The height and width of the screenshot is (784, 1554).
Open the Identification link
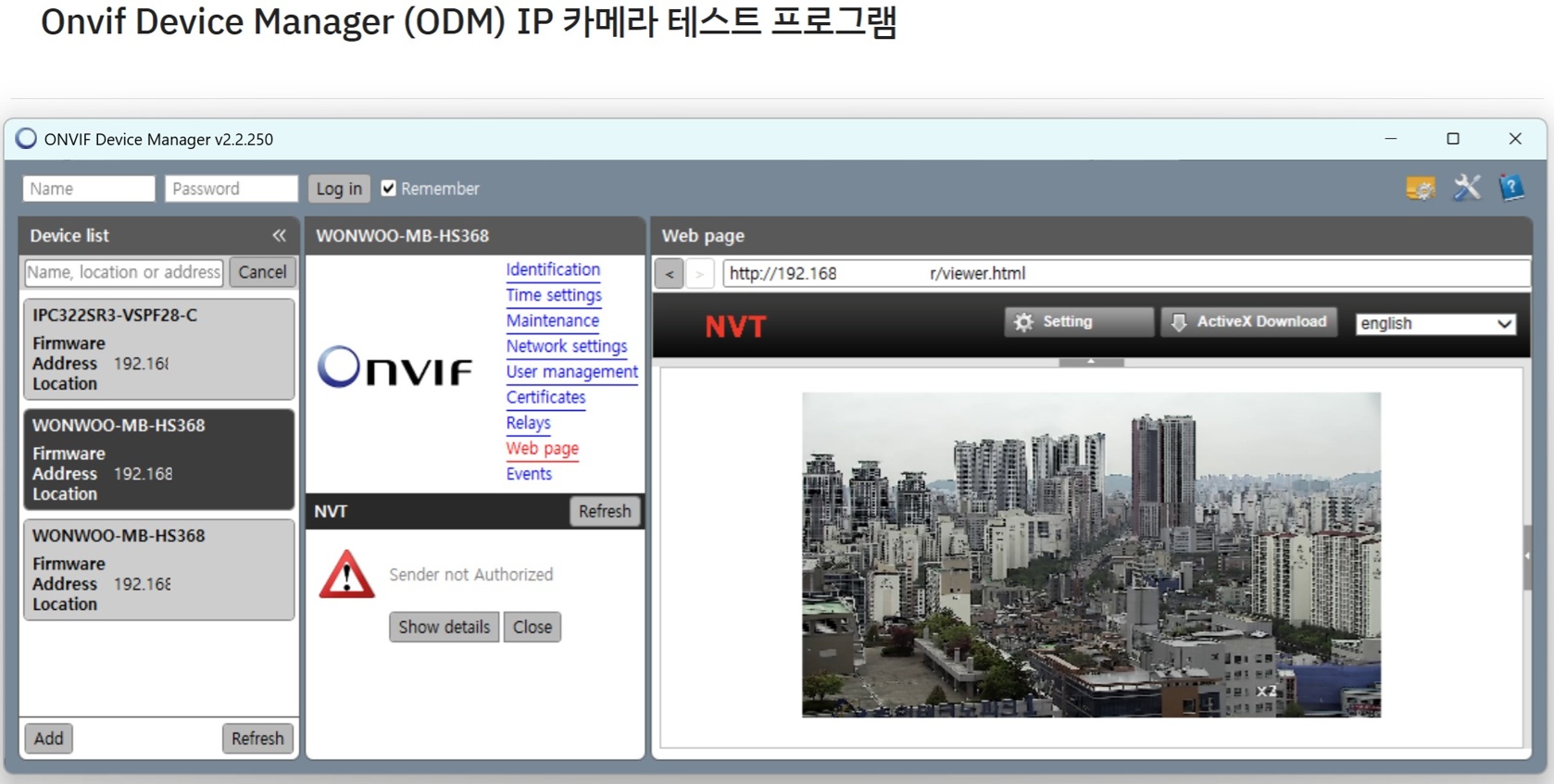click(x=553, y=269)
